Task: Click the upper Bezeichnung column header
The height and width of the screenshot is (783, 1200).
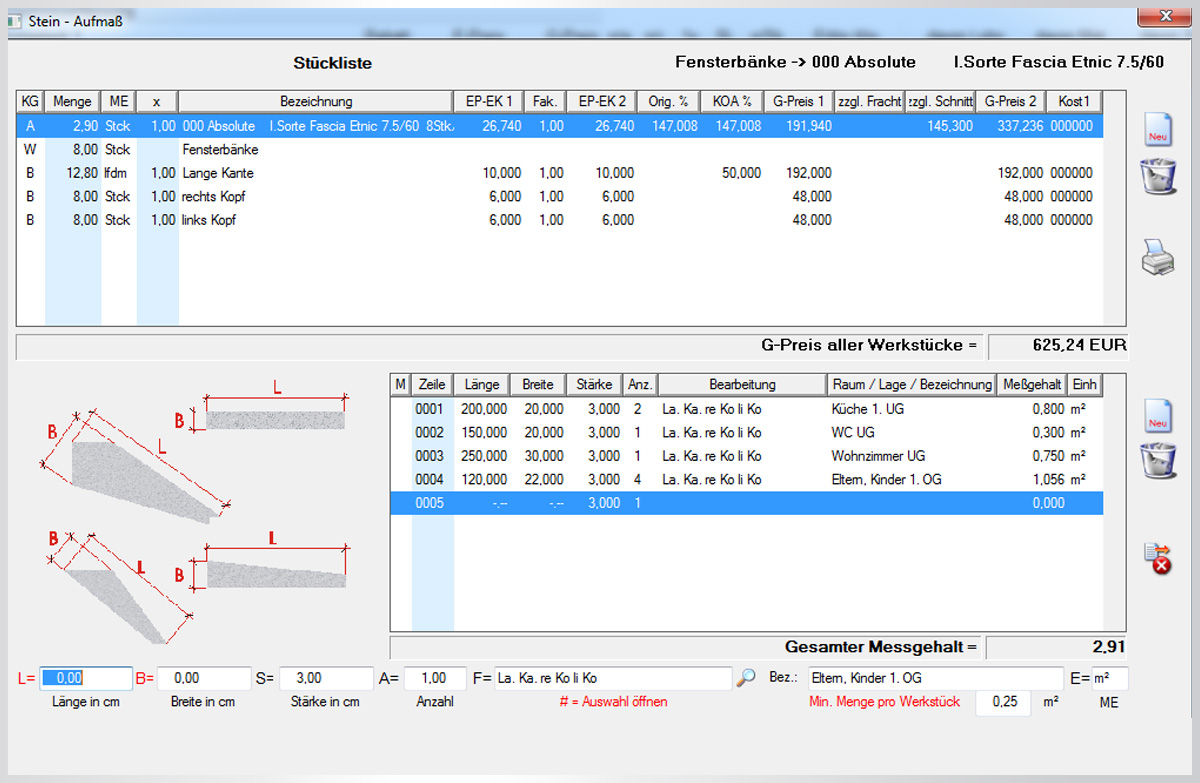Action: click(x=316, y=101)
